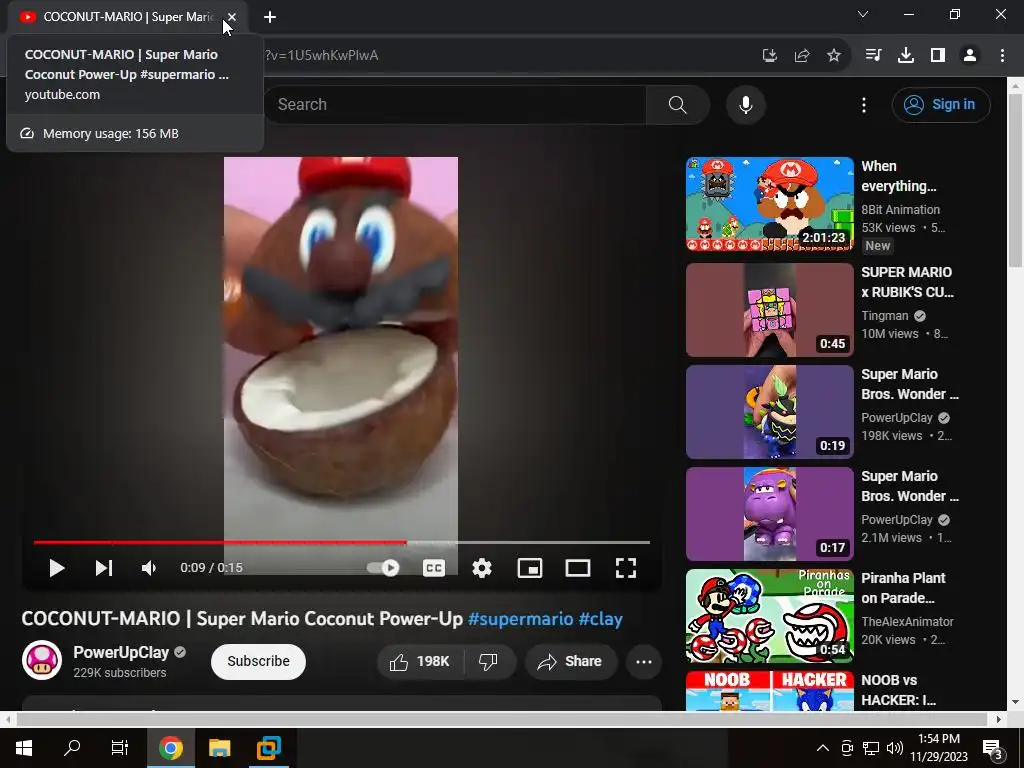Open 'When everything...' video title
This screenshot has width=1024, height=768.
point(899,176)
